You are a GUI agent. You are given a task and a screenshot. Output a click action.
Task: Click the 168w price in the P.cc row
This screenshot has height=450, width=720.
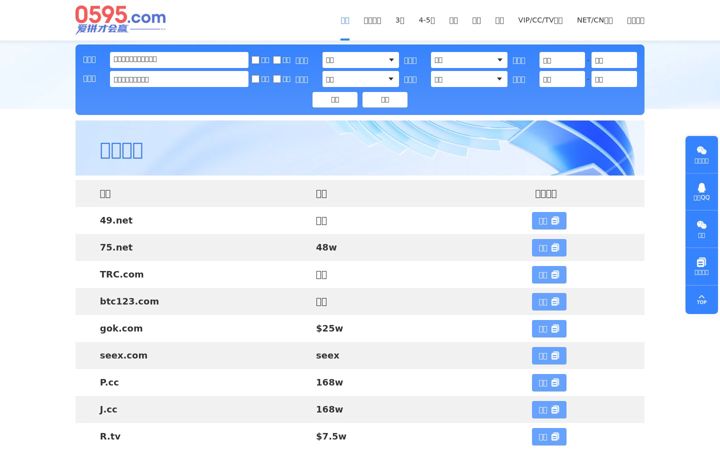click(x=329, y=382)
